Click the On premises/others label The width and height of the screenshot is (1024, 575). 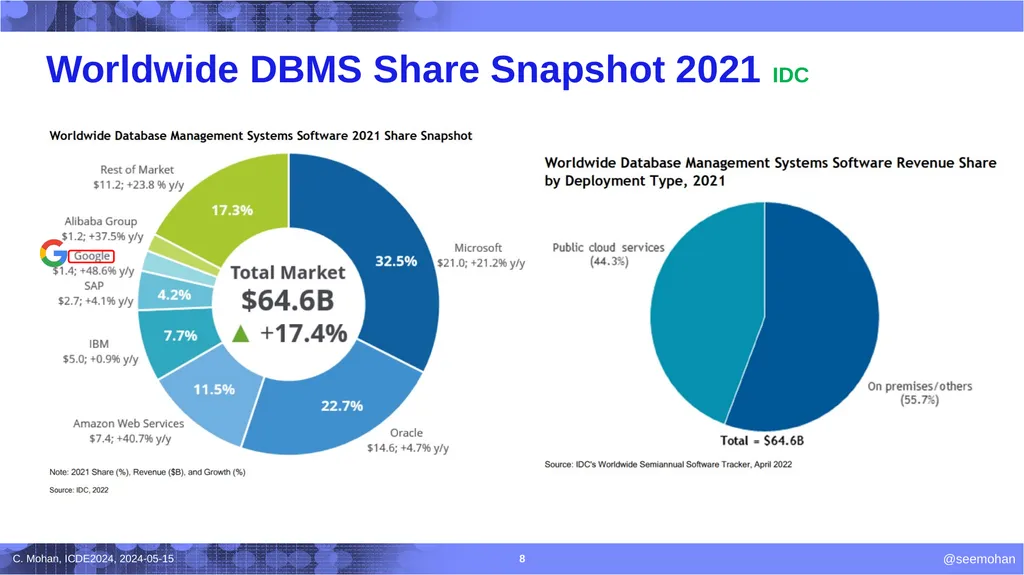(x=920, y=386)
